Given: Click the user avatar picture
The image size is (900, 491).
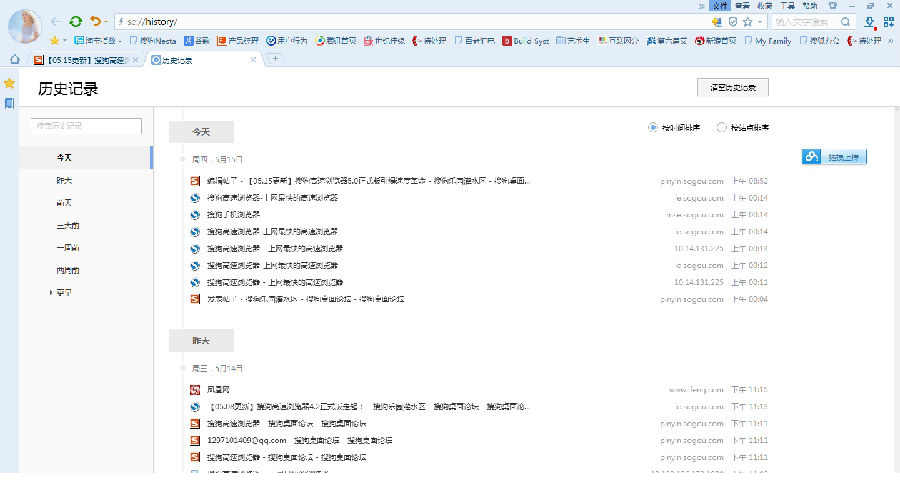Looking at the screenshot, I should [25, 26].
